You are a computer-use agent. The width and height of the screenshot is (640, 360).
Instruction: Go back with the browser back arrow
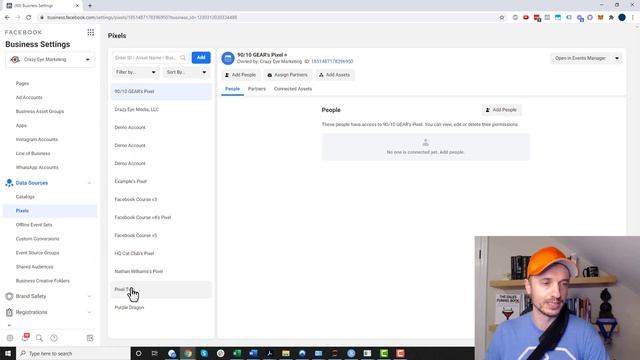[x=7, y=18]
